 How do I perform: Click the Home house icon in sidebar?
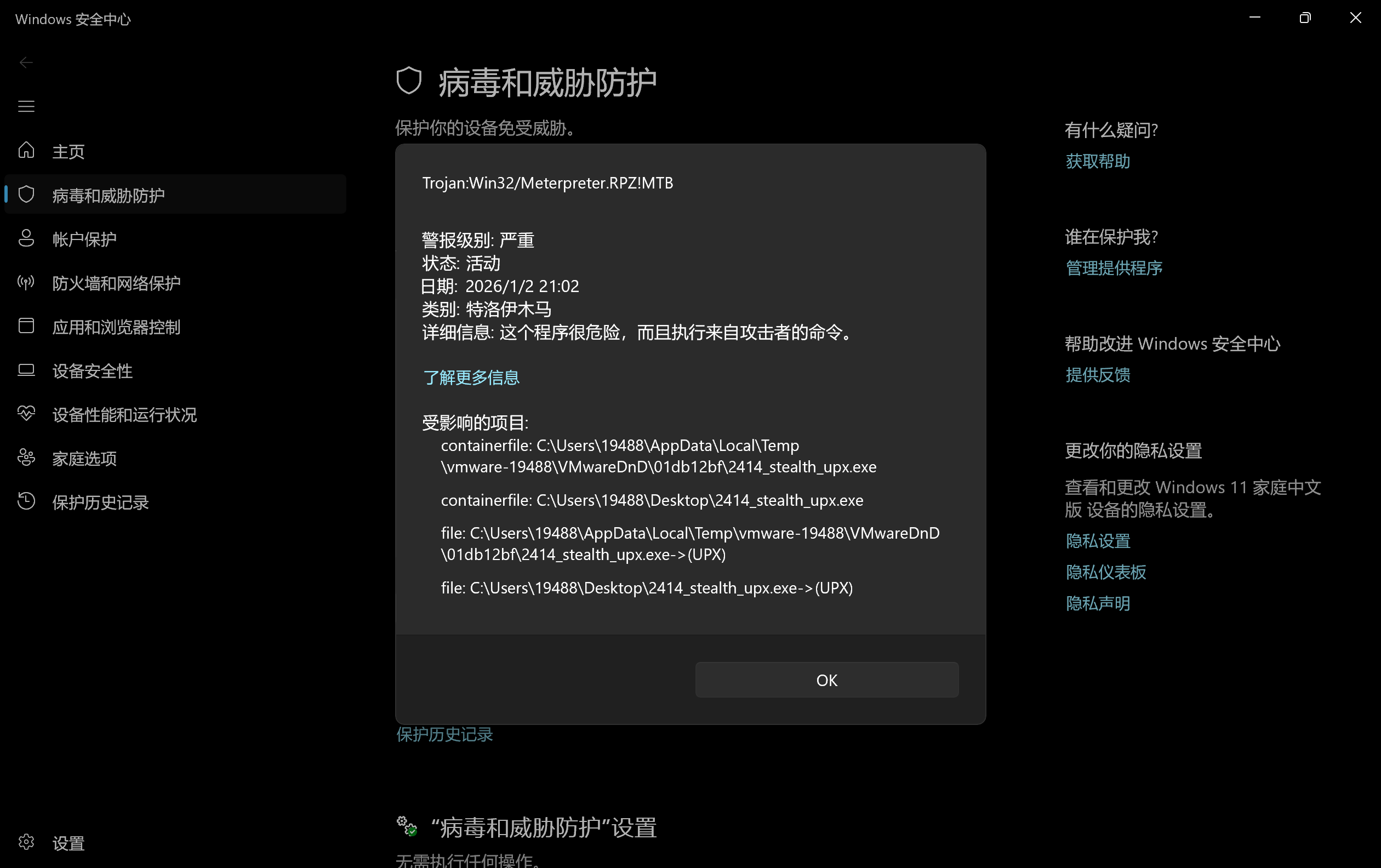pyautogui.click(x=26, y=151)
